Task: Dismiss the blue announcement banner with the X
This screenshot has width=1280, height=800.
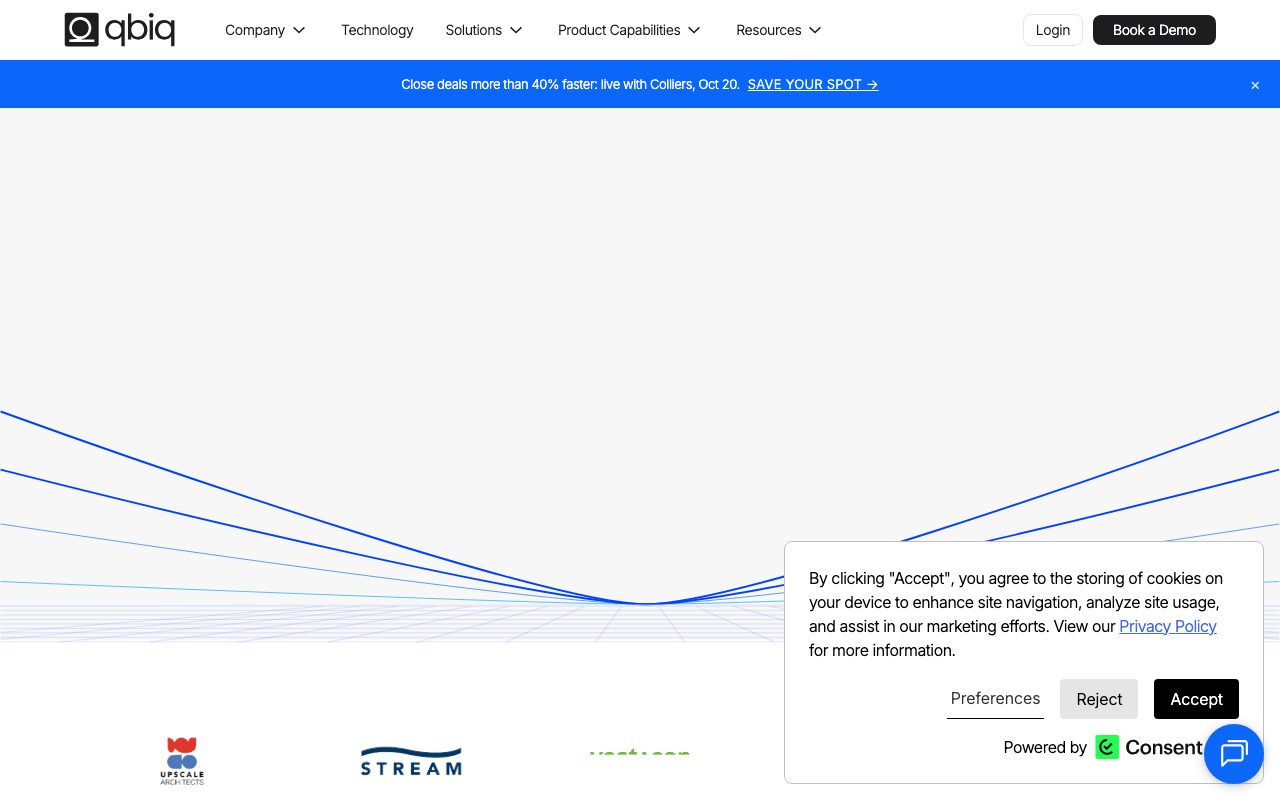Action: point(1255,85)
